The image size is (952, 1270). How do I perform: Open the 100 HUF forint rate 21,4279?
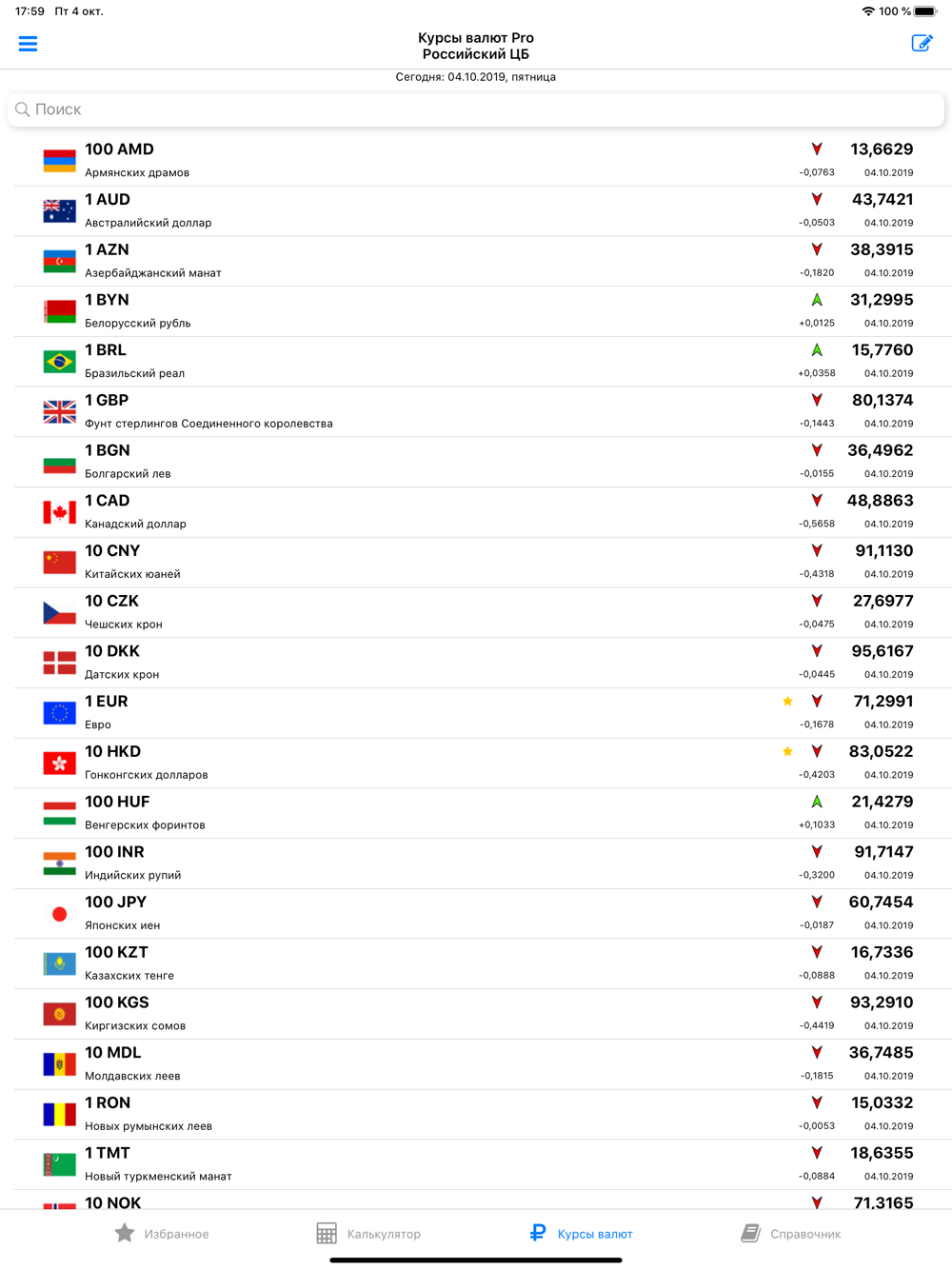tap(883, 802)
